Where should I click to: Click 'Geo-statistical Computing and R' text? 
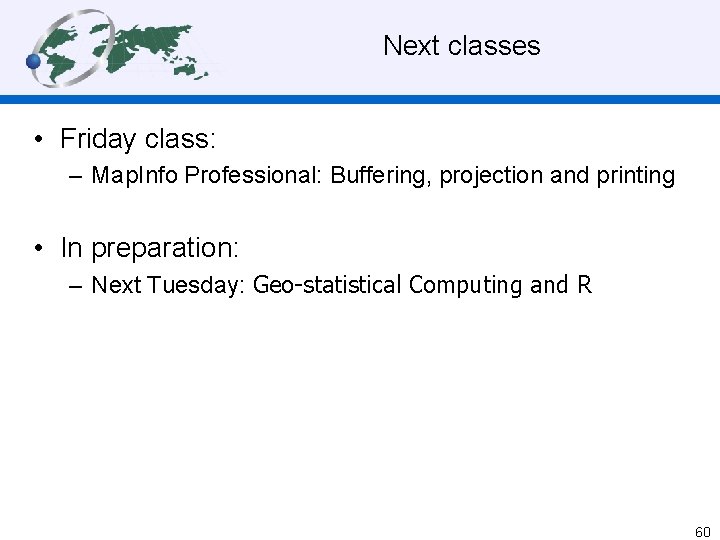click(x=422, y=285)
